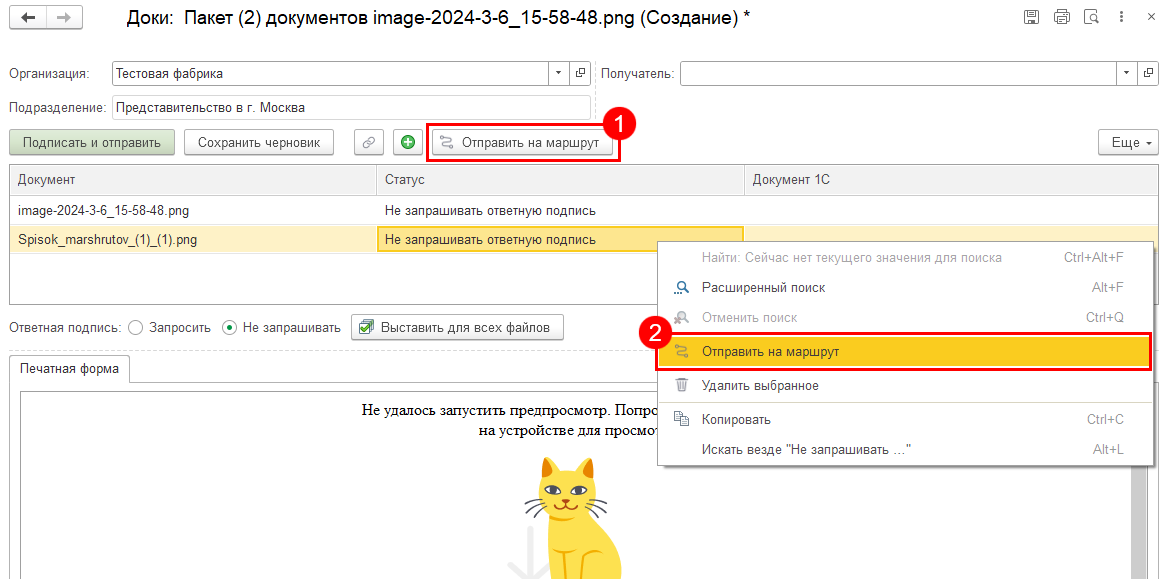Screen dimensions: 1169x579
Task: Click the back navigation arrow
Action: (28, 18)
